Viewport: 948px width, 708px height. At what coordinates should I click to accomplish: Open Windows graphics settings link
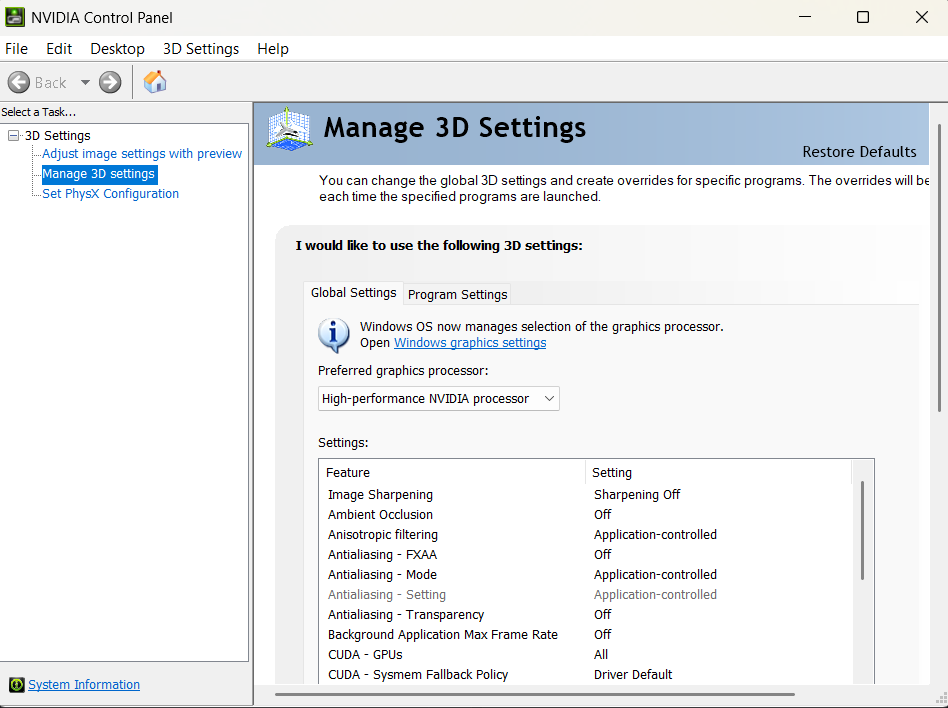(470, 343)
